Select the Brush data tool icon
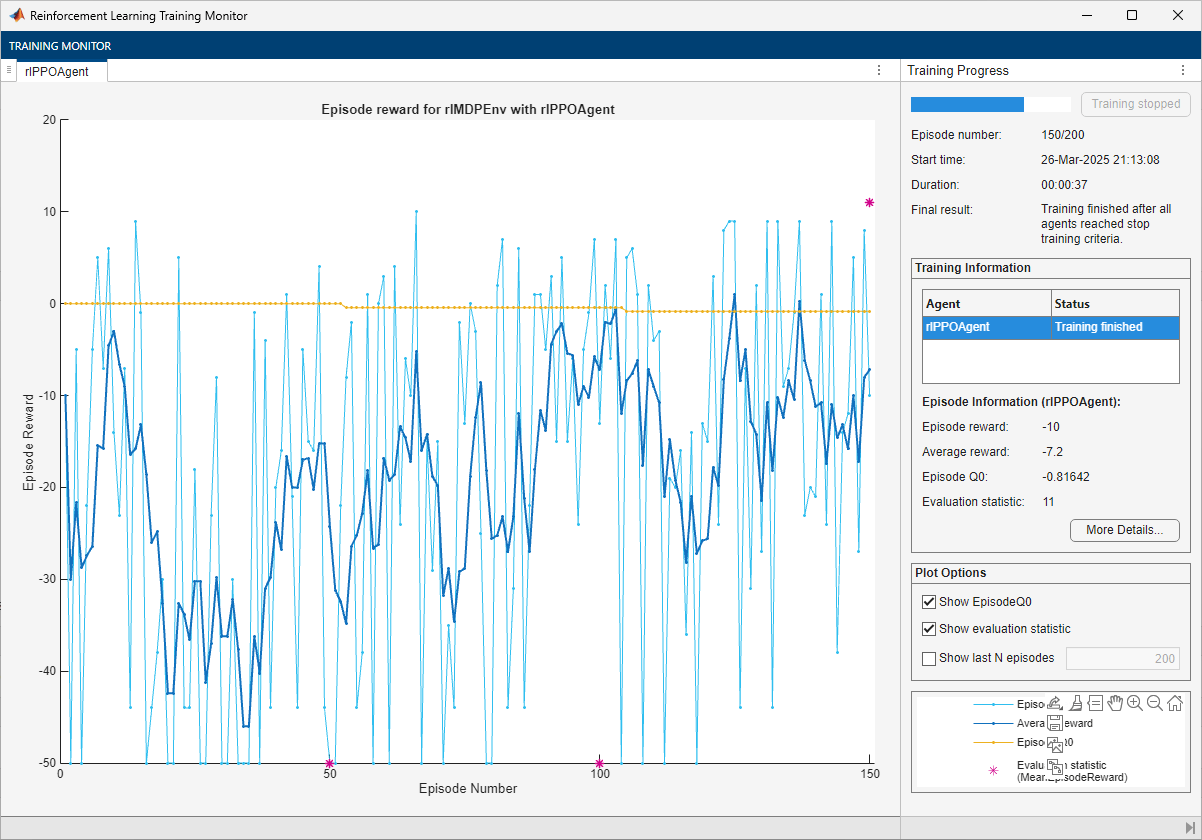1202x840 pixels. pos(1075,703)
